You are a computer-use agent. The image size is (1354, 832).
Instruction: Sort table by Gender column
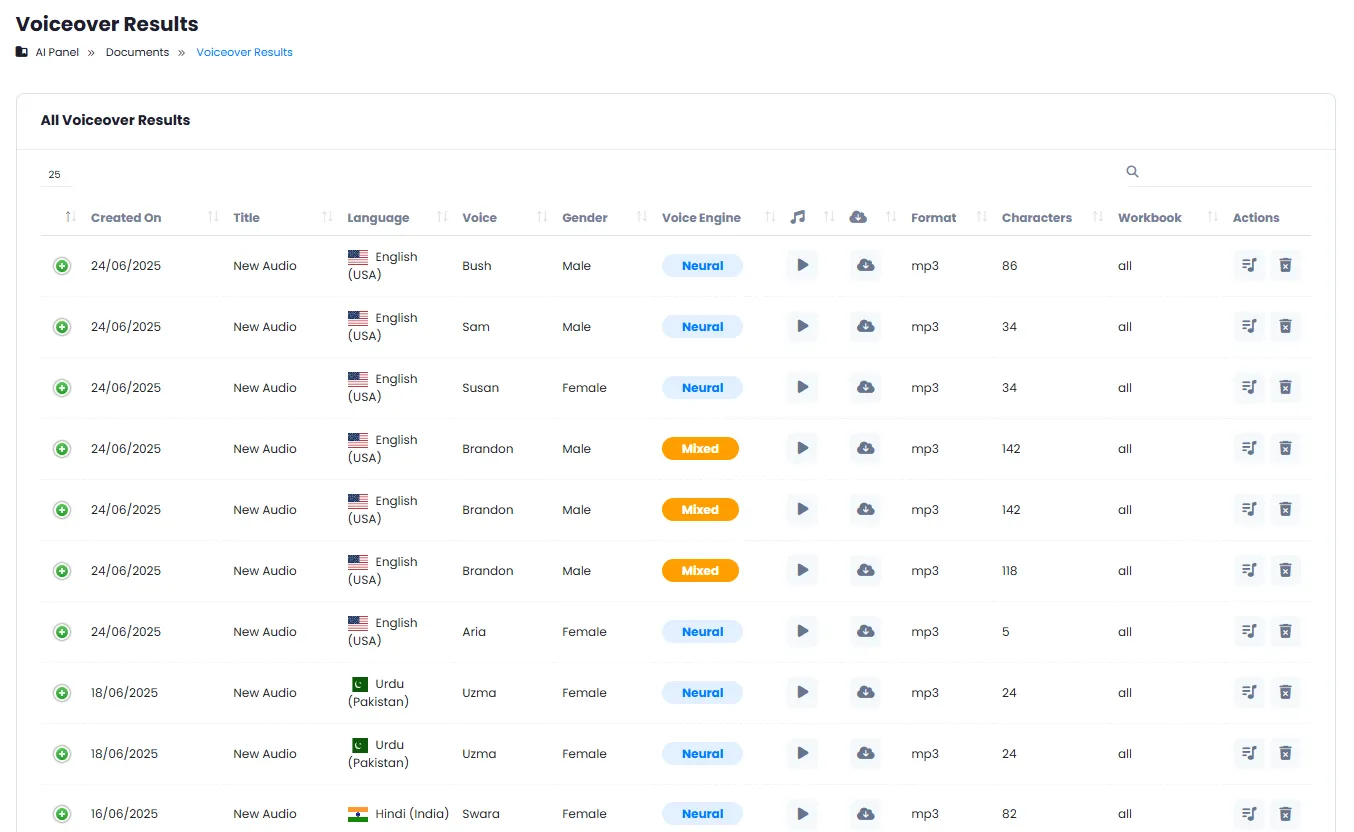click(x=585, y=218)
